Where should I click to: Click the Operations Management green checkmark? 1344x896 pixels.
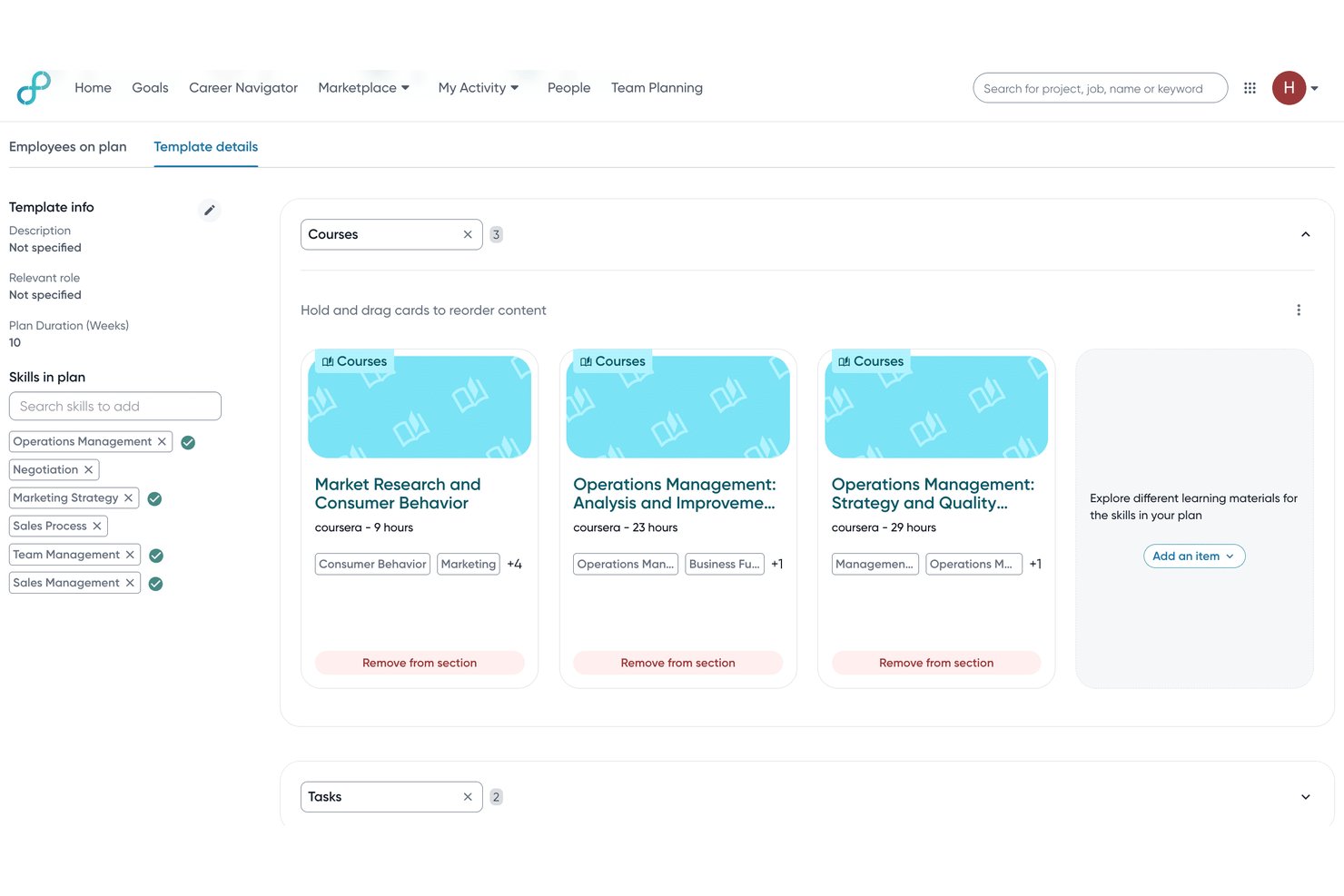coord(188,442)
